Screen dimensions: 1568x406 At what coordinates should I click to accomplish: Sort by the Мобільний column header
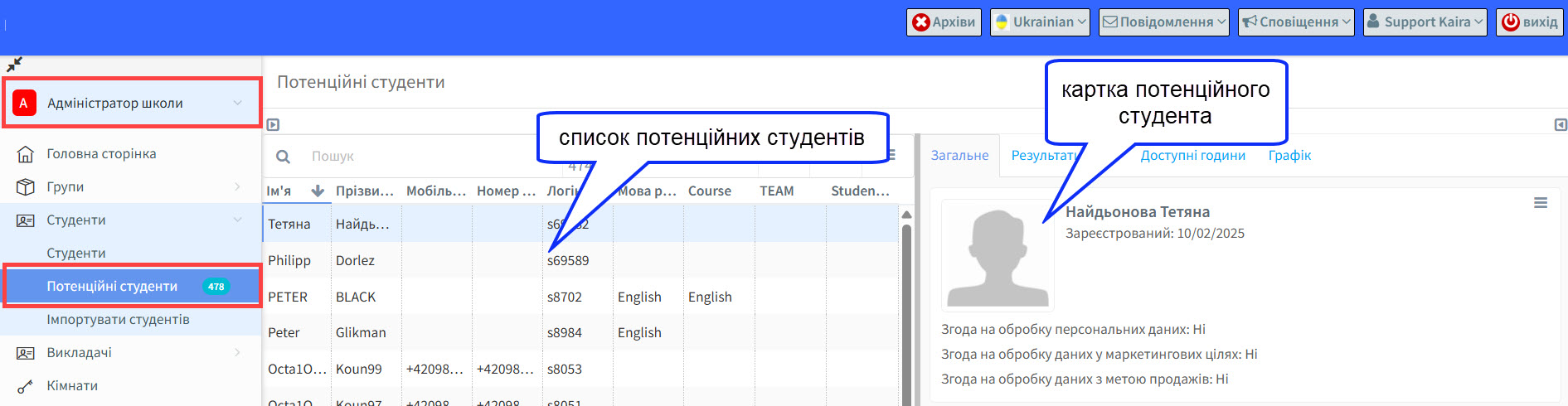click(436, 191)
